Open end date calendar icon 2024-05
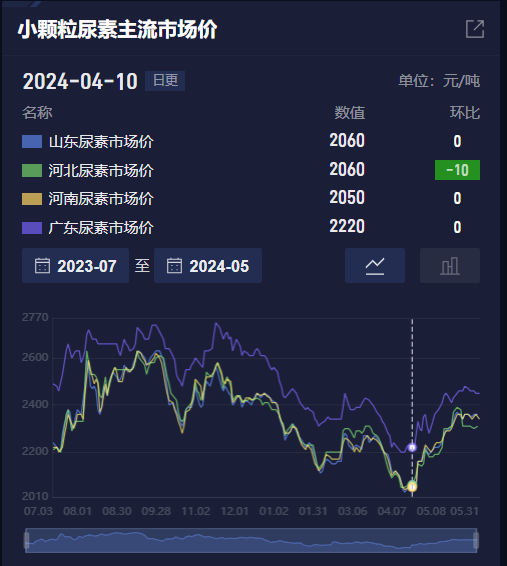 coord(174,266)
